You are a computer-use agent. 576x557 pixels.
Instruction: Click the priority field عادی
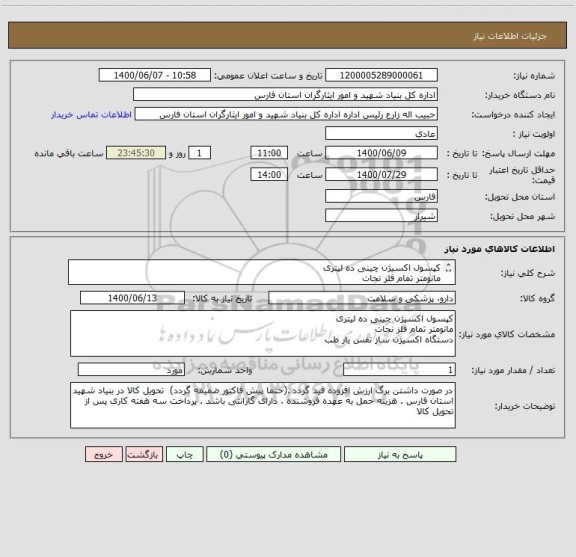click(x=381, y=133)
